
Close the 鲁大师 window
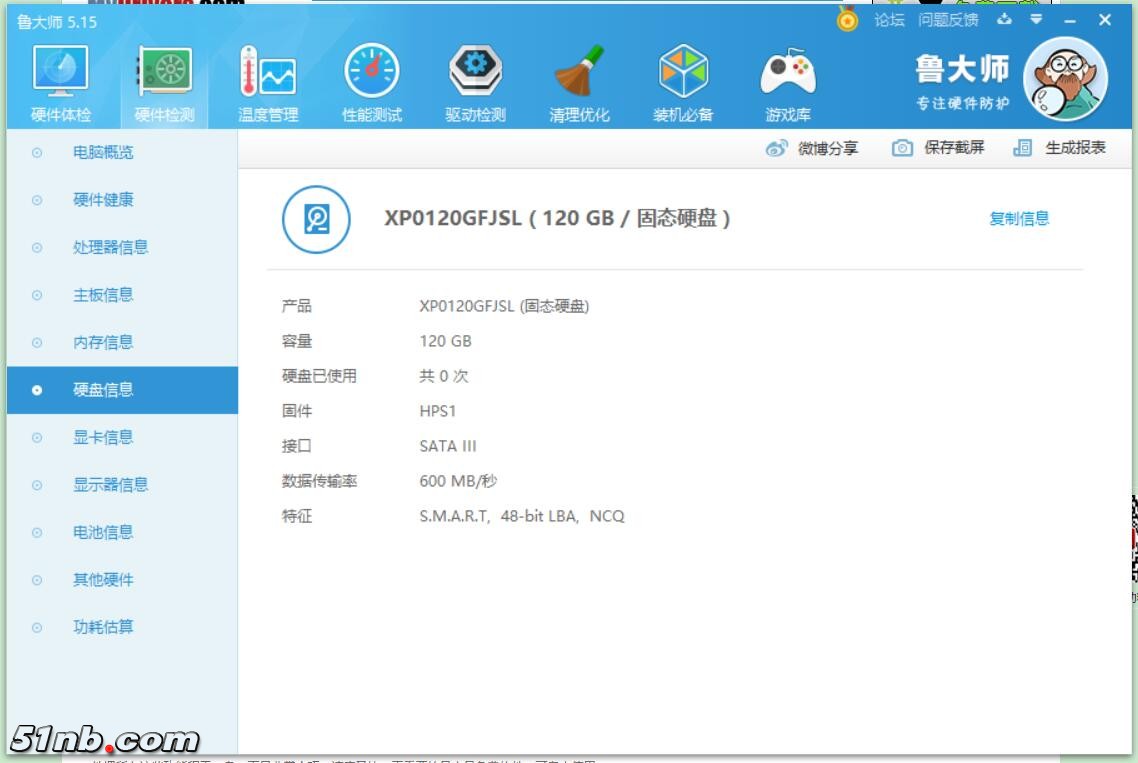tap(1105, 20)
